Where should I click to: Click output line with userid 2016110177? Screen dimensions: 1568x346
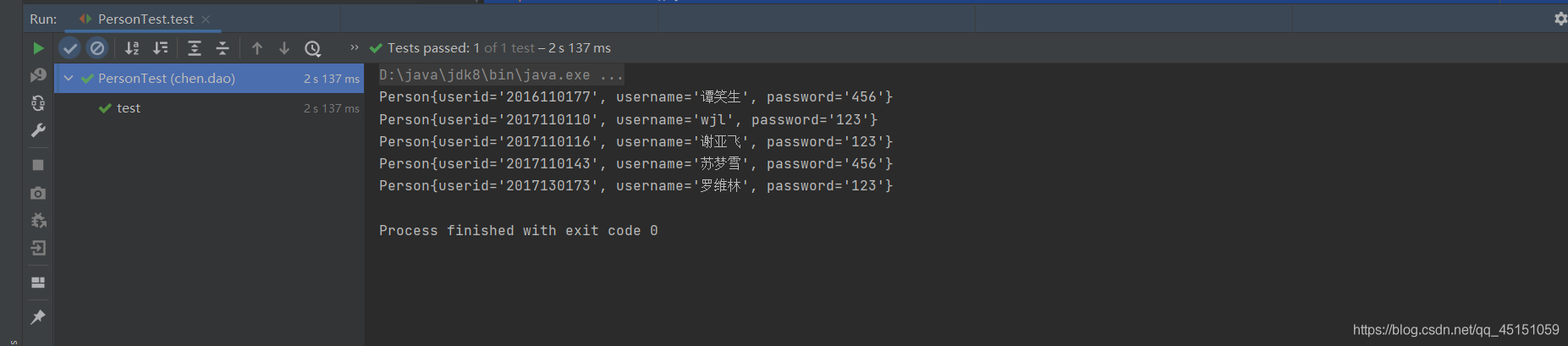tap(635, 97)
